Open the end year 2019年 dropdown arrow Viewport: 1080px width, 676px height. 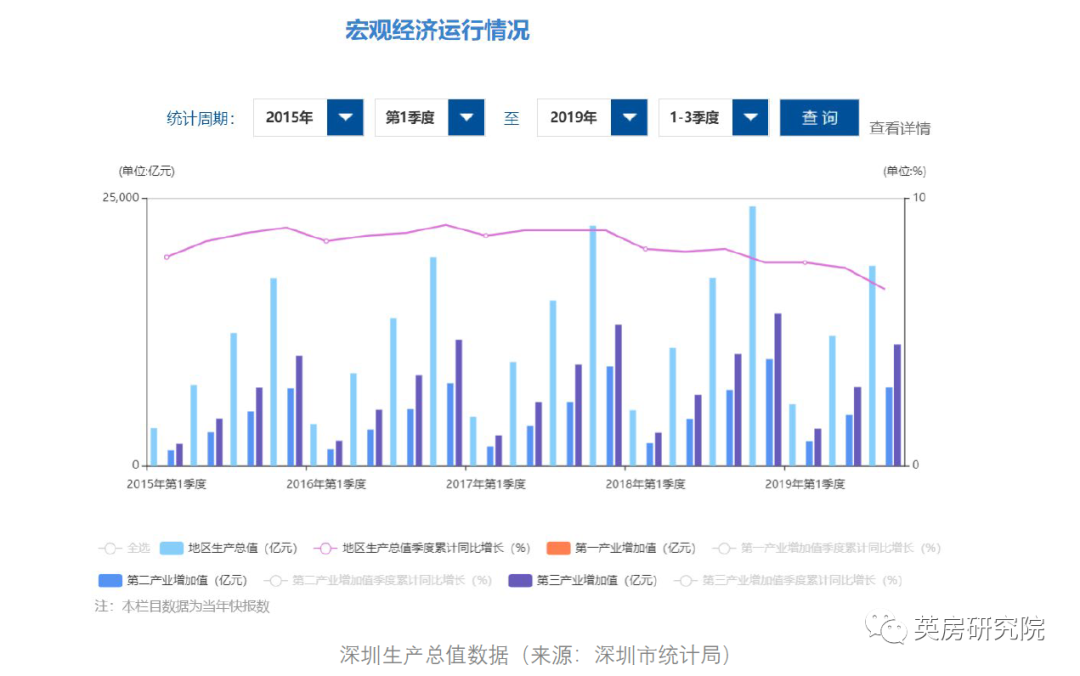(x=629, y=117)
